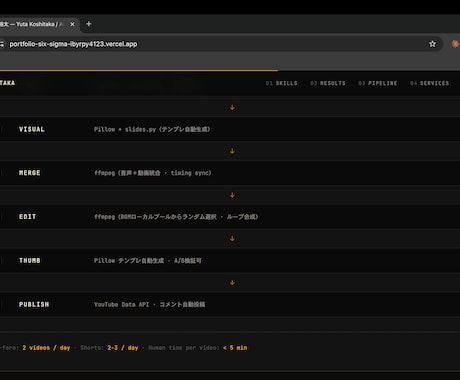The image size is (460, 380).
Task: View site information icon in address bar
Action: point(2,44)
